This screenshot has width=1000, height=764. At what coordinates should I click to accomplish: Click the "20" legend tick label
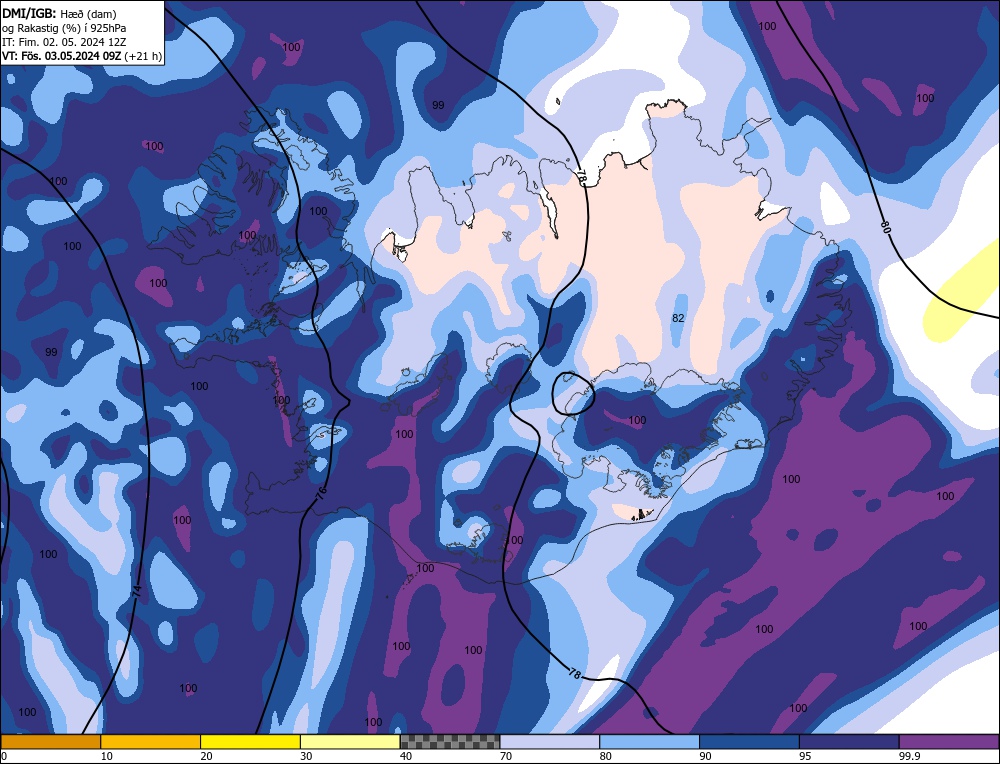pyautogui.click(x=207, y=756)
